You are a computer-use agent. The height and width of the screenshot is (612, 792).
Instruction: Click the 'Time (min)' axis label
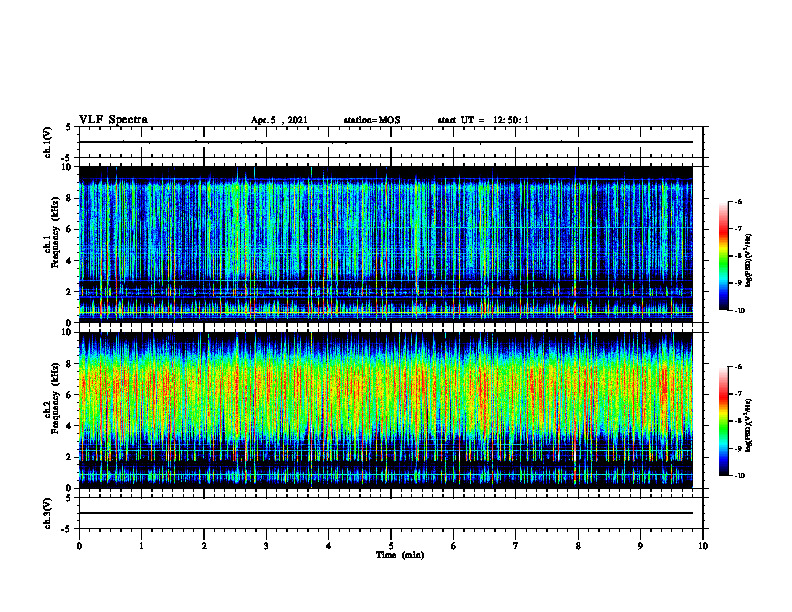[x=400, y=555]
